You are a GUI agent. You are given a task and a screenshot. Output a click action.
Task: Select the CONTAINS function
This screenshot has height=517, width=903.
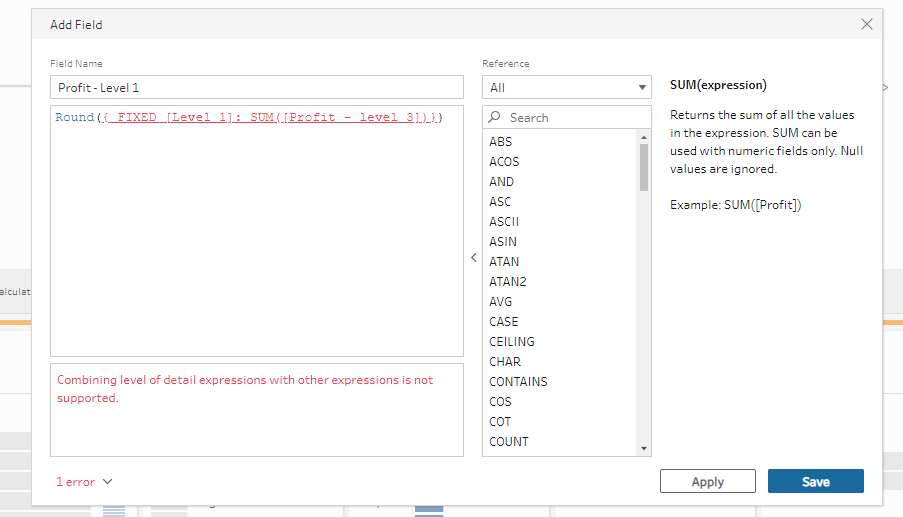click(518, 382)
